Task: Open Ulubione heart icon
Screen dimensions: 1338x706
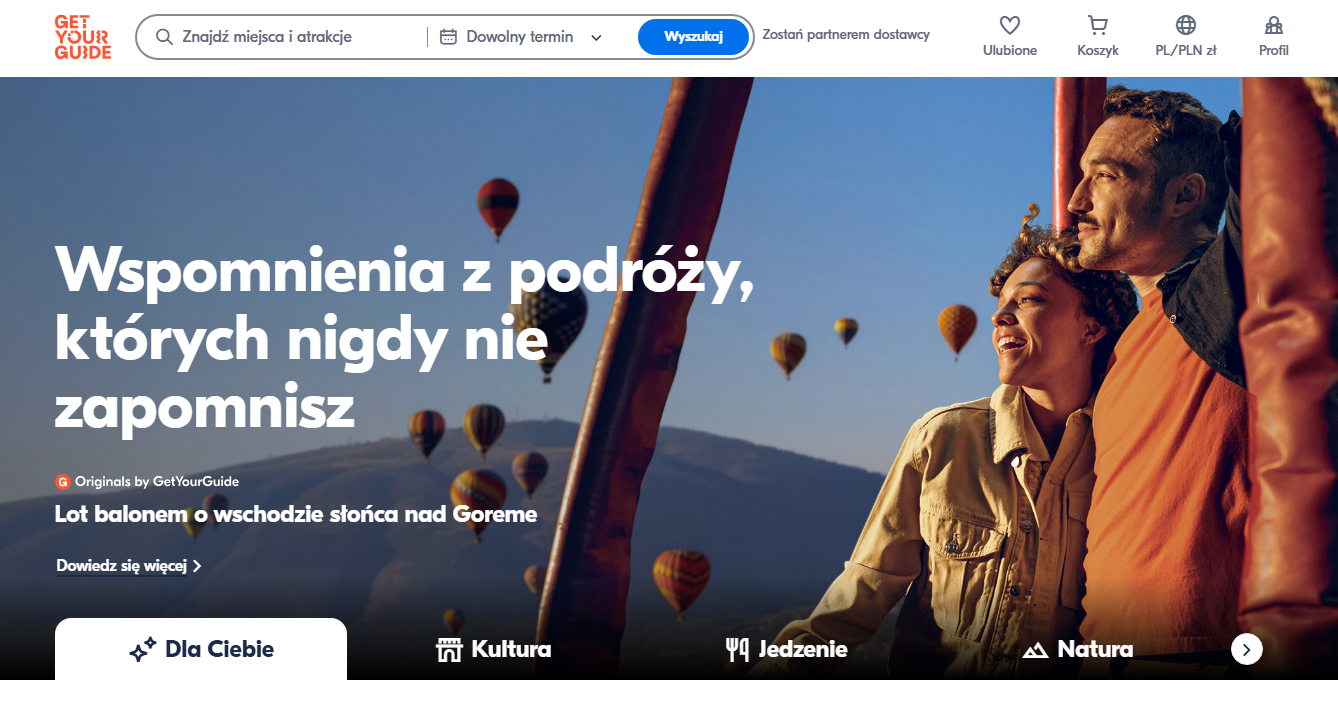Action: pyautogui.click(x=1009, y=26)
